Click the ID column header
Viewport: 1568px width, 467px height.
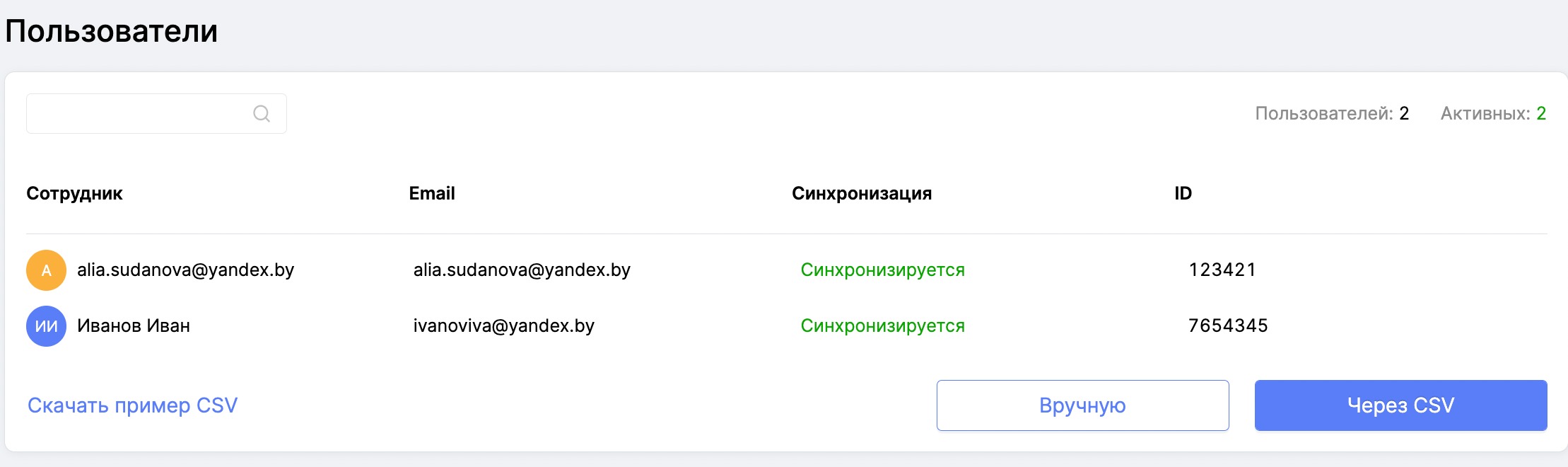[1183, 193]
